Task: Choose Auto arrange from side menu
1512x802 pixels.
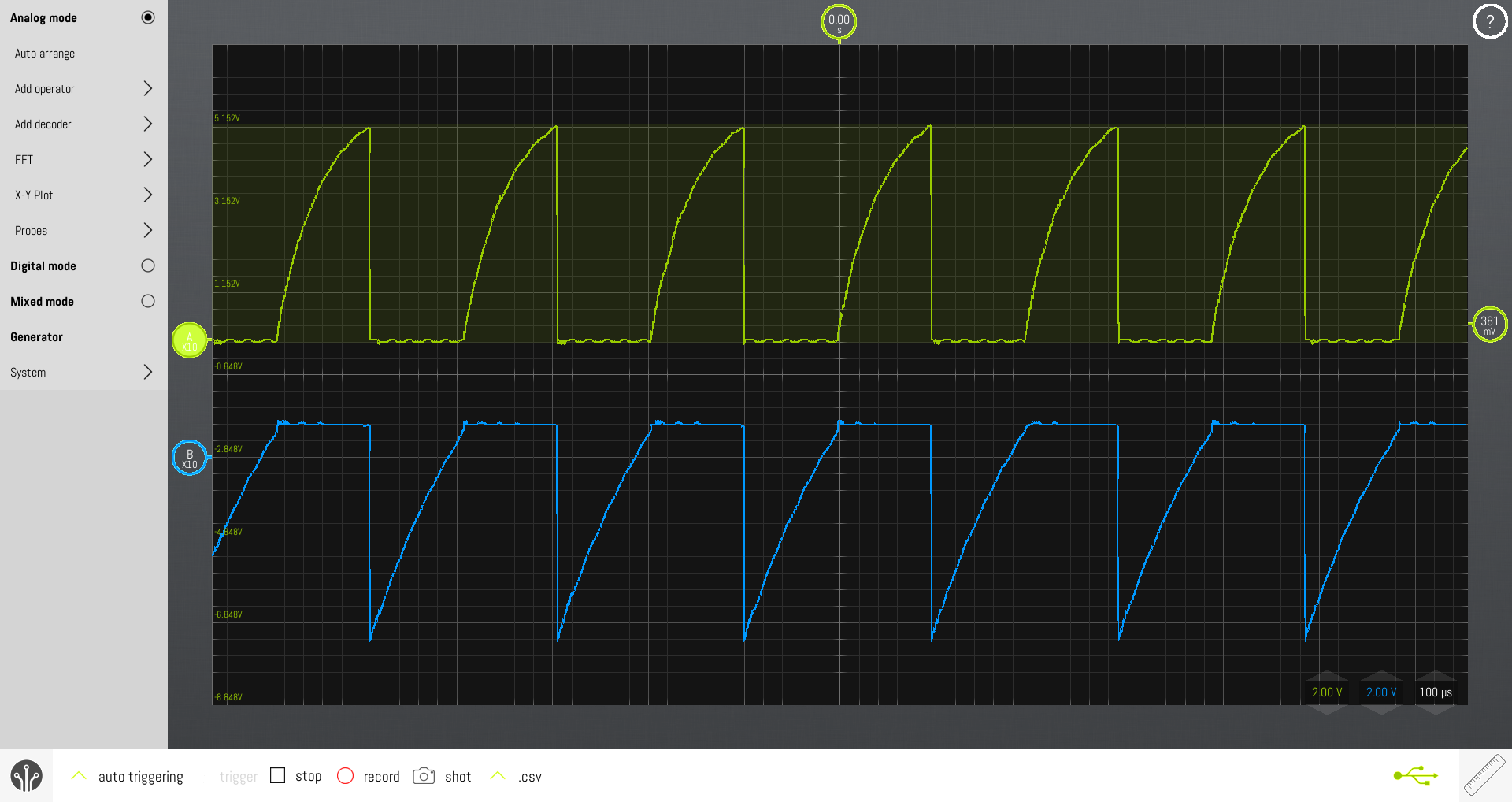Action: point(45,54)
